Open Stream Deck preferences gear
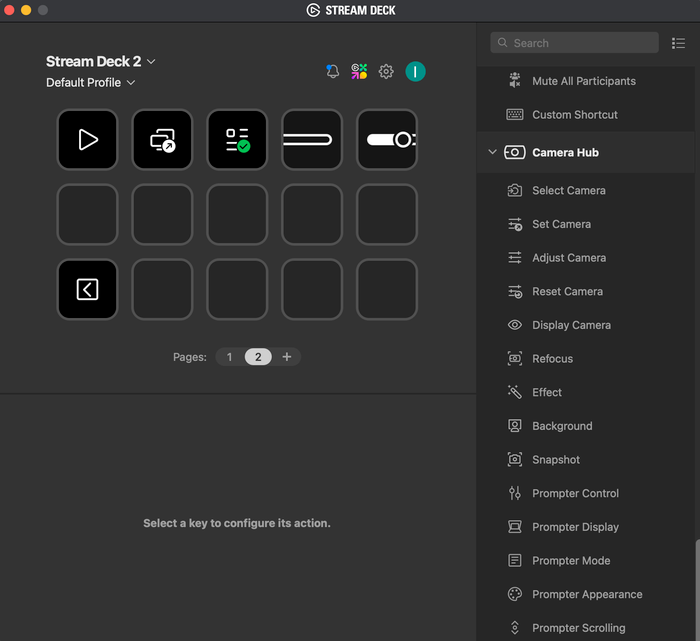The image size is (700, 641). [x=386, y=71]
